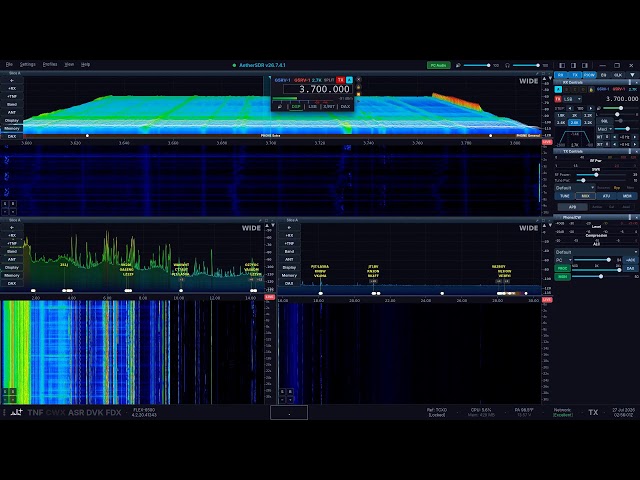Click the TX indicator in status bar
Screen dimensions: 640x480
593,413
